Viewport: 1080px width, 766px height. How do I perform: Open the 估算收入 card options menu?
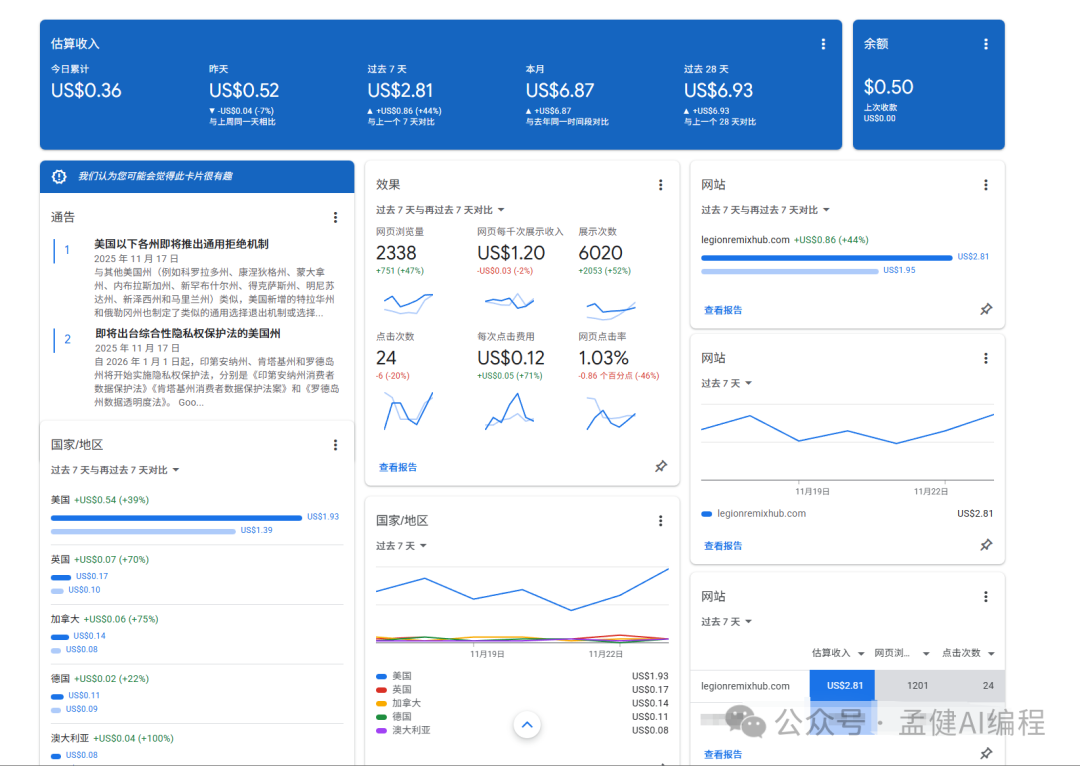point(823,43)
